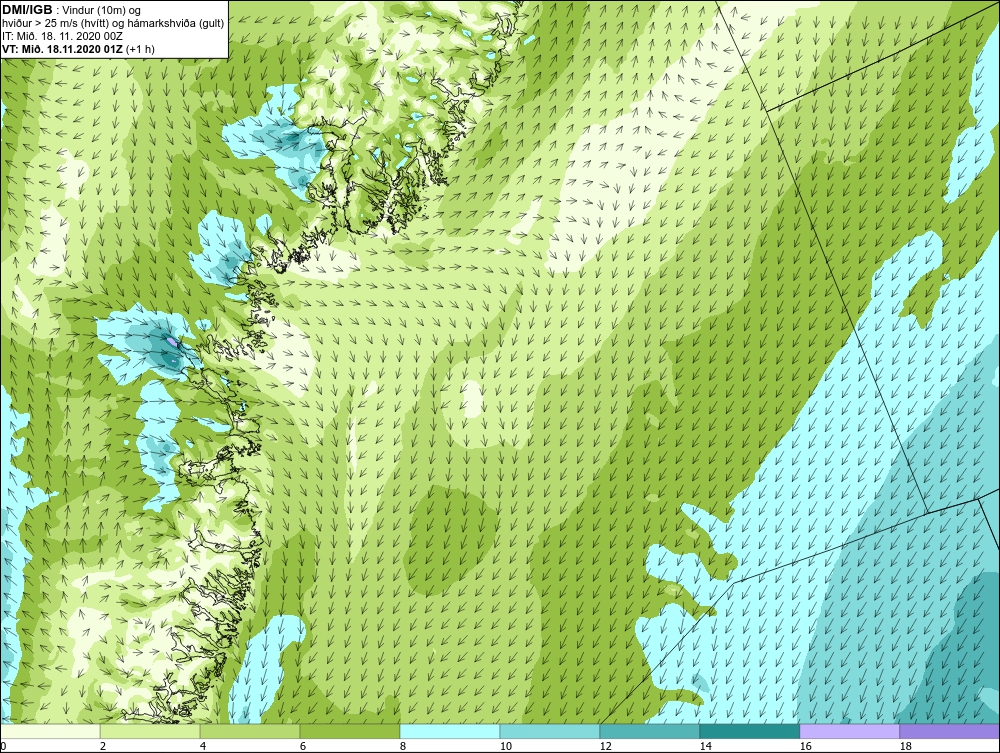Click the 10–12 m/s cyan swatch
This screenshot has width=1000, height=753.
[550, 731]
